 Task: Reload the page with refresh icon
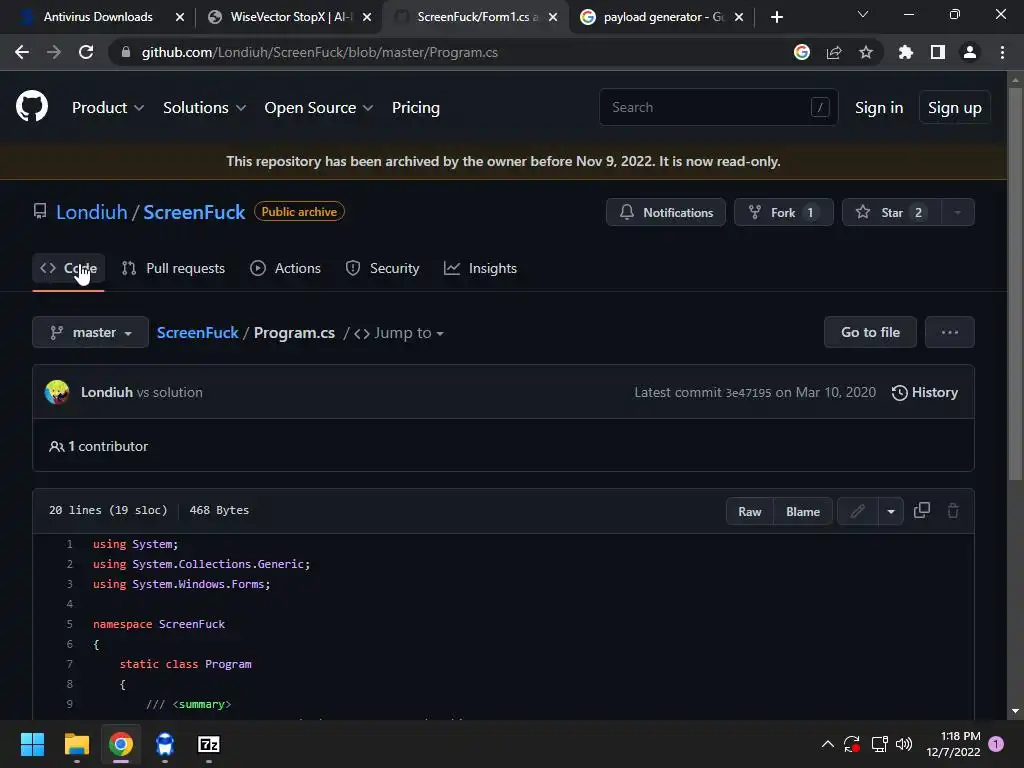(x=86, y=52)
